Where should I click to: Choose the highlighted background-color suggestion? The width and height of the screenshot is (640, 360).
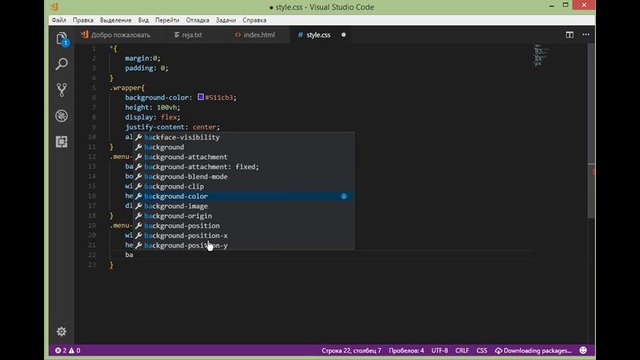pos(244,196)
